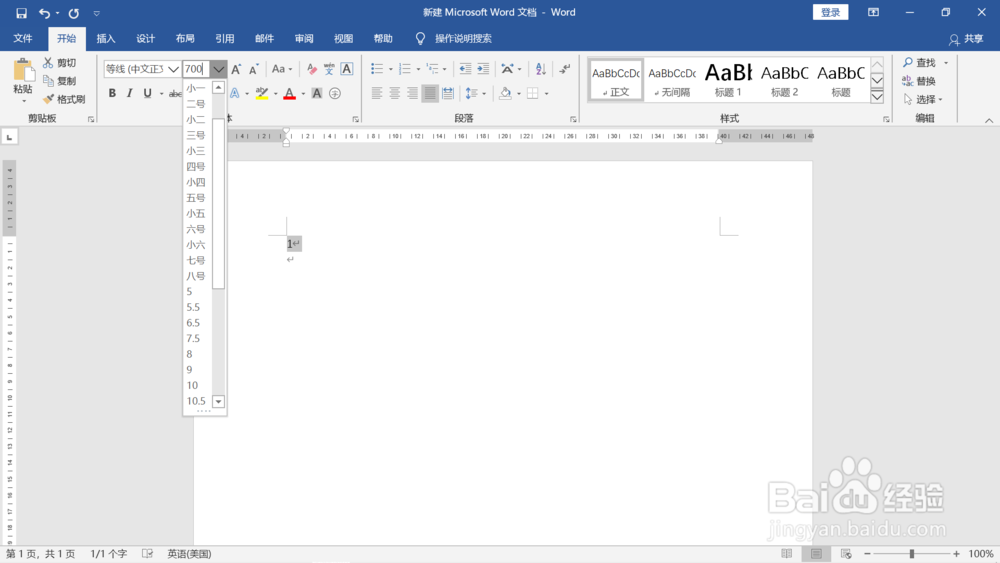Toggle italic formatting
Viewport: 1000px width, 563px height.
pyautogui.click(x=129, y=94)
